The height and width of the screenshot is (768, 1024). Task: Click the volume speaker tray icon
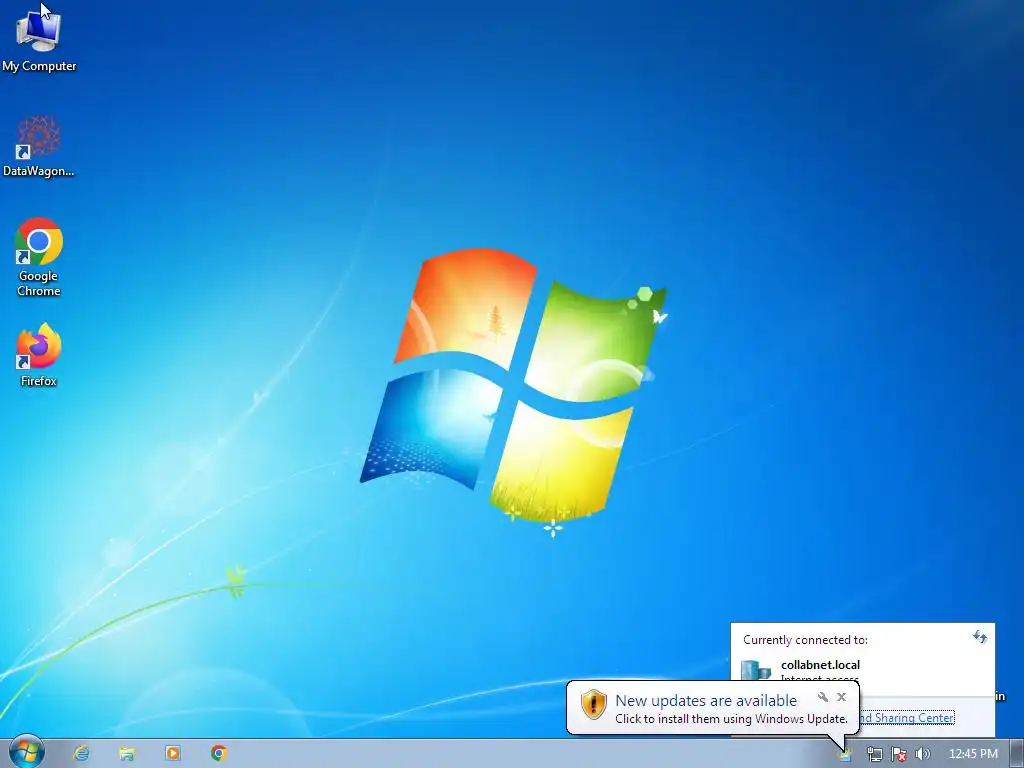[923, 754]
